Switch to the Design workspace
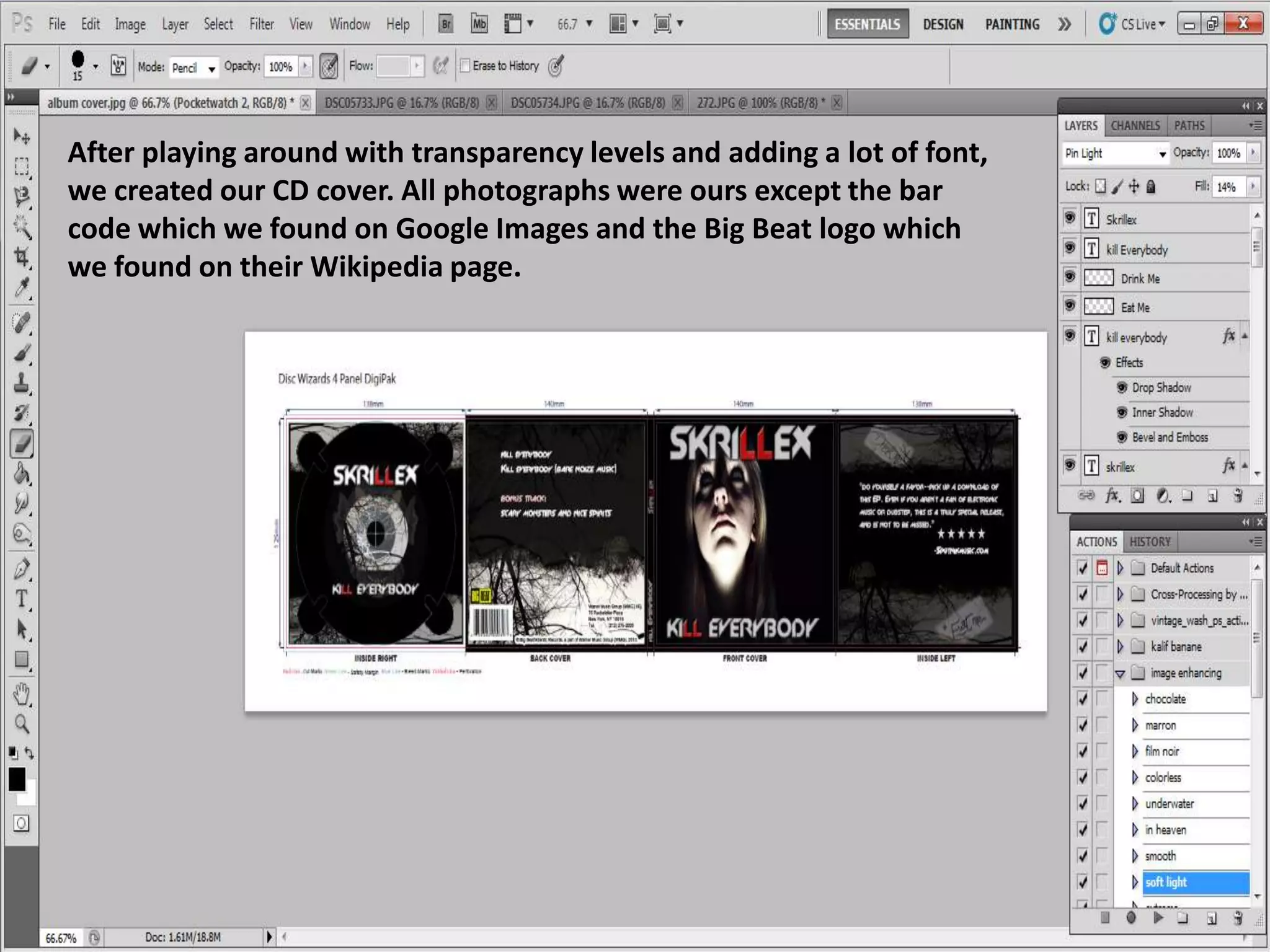This screenshot has width=1270, height=952. coord(943,24)
